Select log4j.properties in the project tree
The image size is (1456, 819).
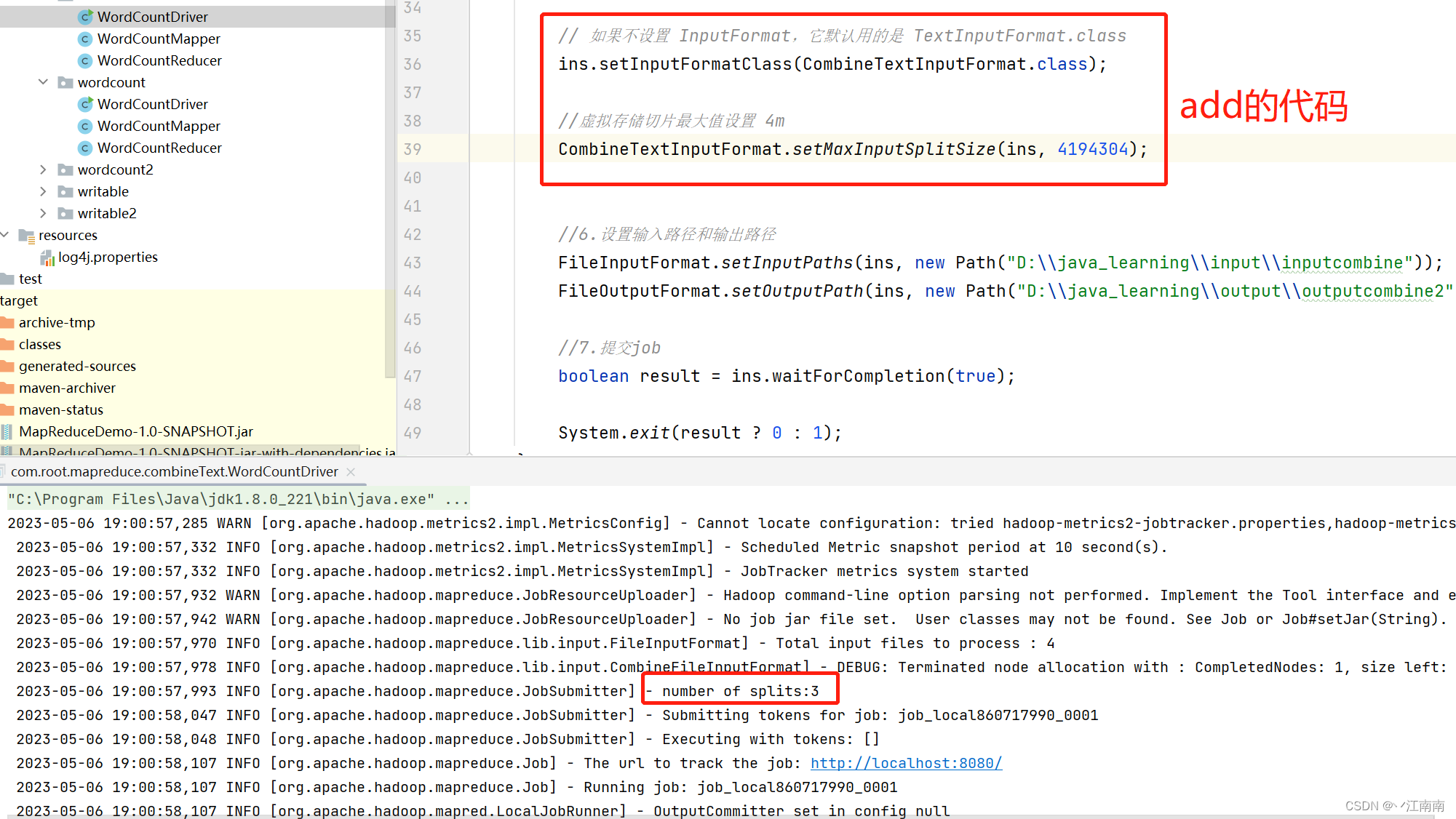(108, 257)
